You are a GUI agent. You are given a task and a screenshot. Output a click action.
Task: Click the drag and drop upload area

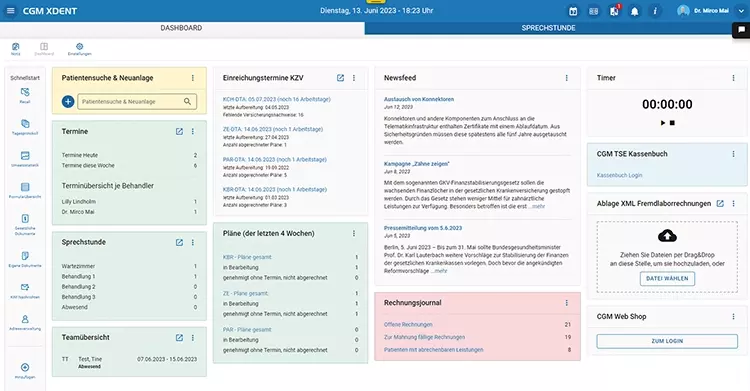667,257
